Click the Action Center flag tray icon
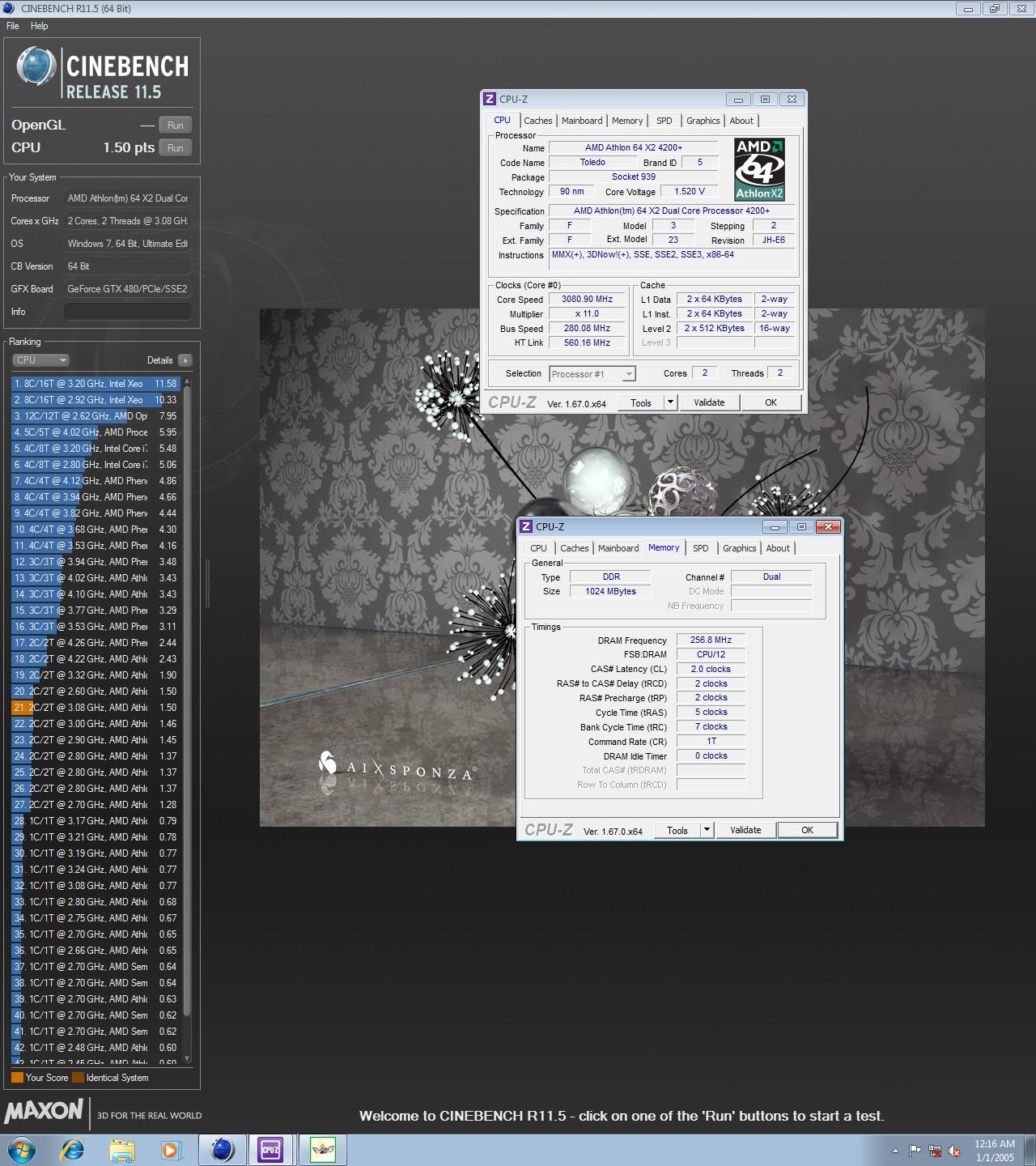The height and width of the screenshot is (1166, 1036). click(915, 1151)
